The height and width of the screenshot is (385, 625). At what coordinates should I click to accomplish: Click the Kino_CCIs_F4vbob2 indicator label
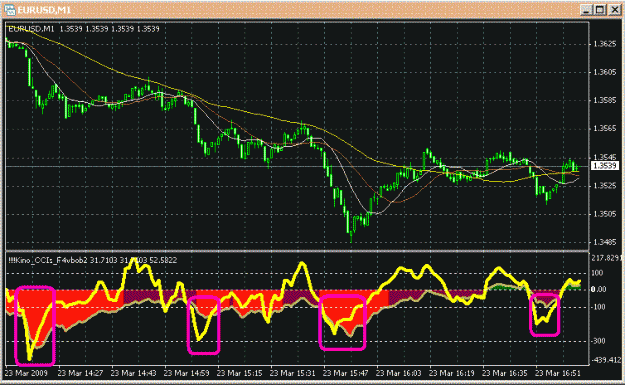[92, 260]
